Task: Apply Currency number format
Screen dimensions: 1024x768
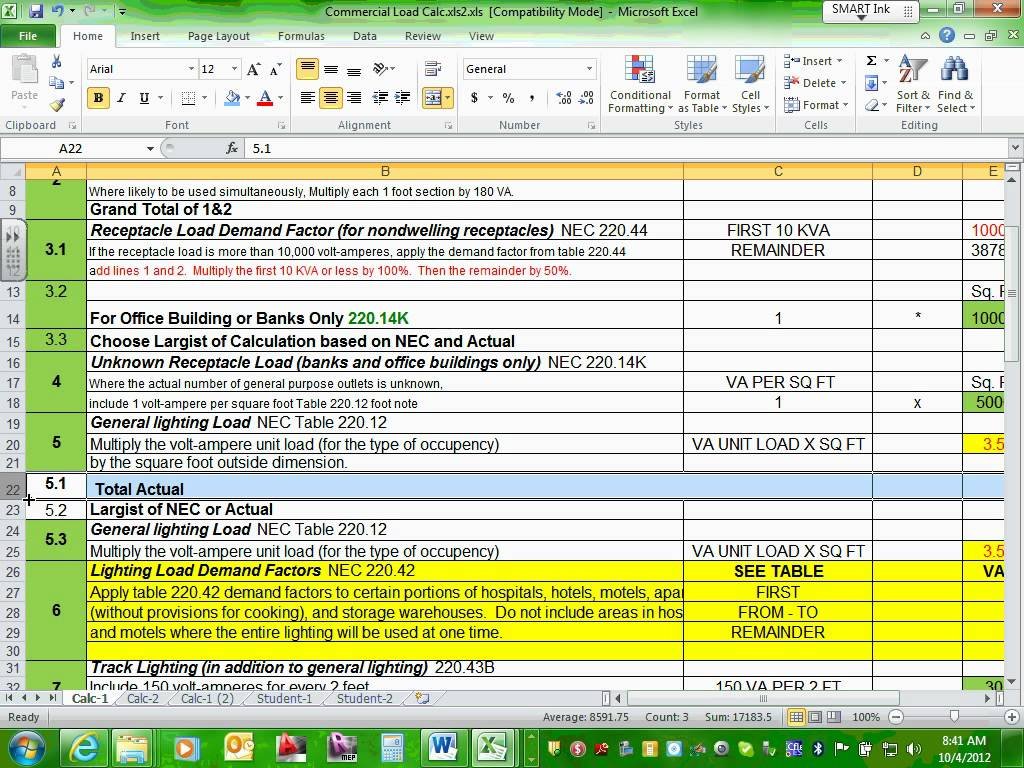Action: 474,99
